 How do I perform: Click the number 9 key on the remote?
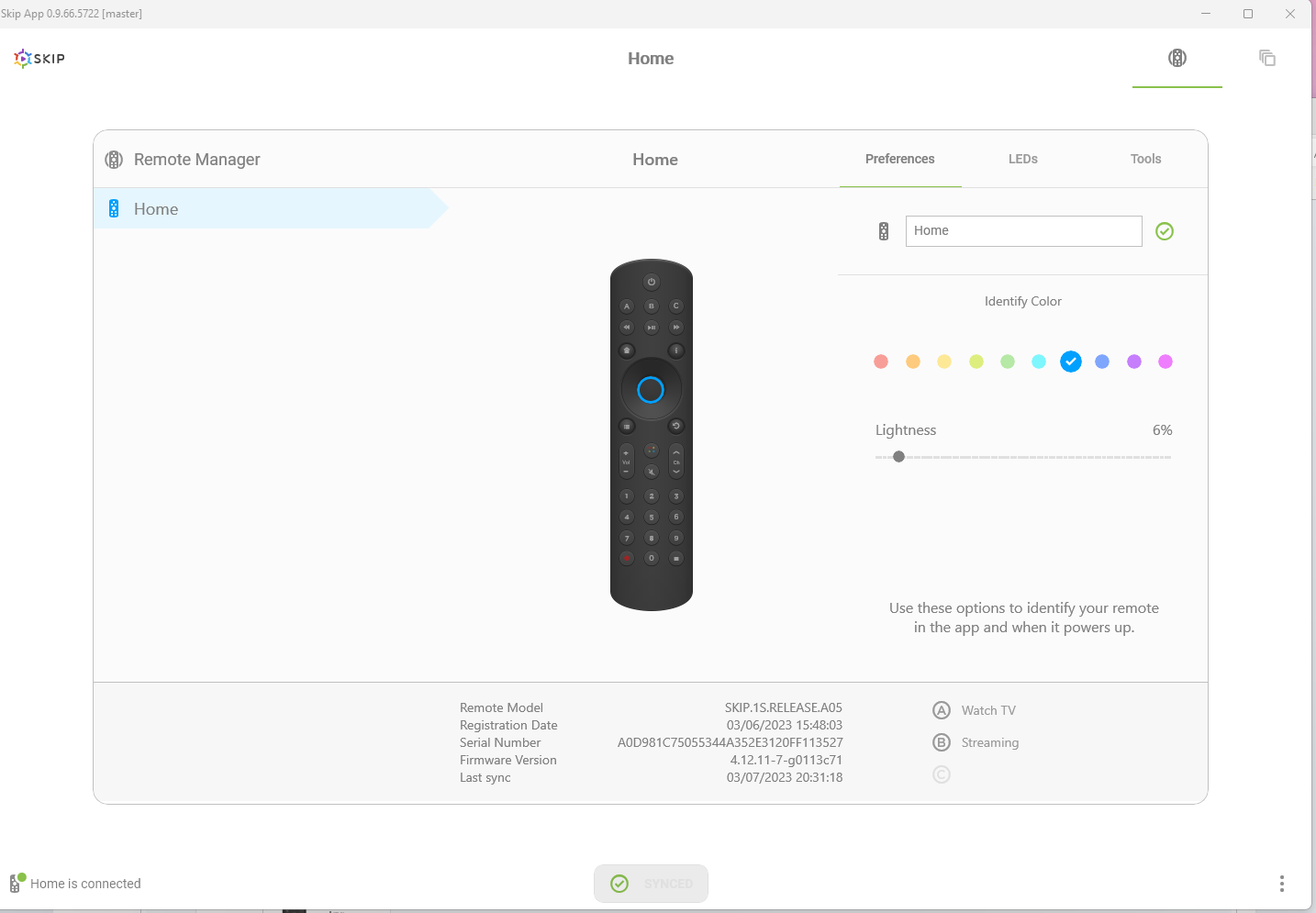point(676,538)
